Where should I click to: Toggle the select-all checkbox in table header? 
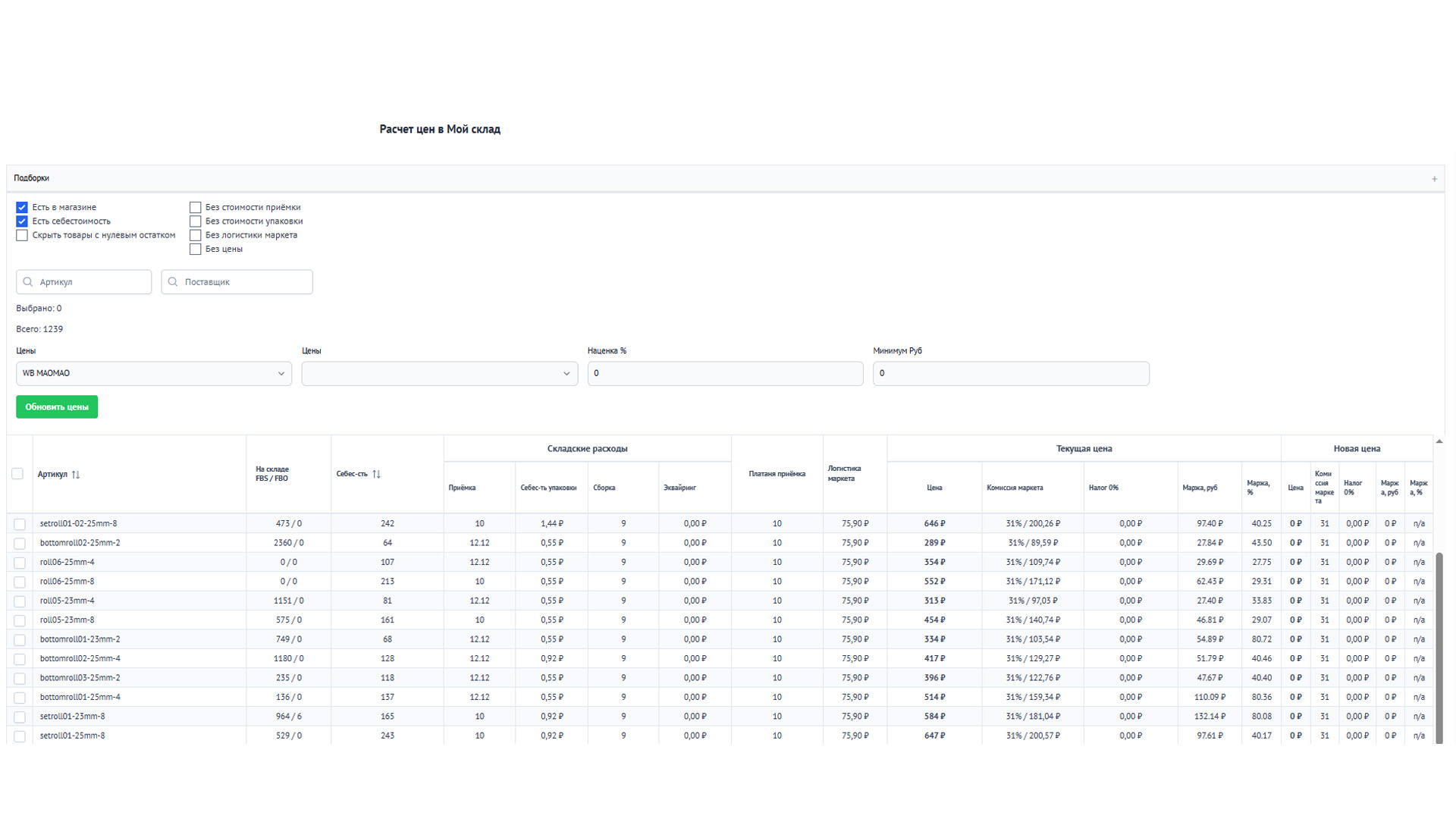click(x=17, y=474)
